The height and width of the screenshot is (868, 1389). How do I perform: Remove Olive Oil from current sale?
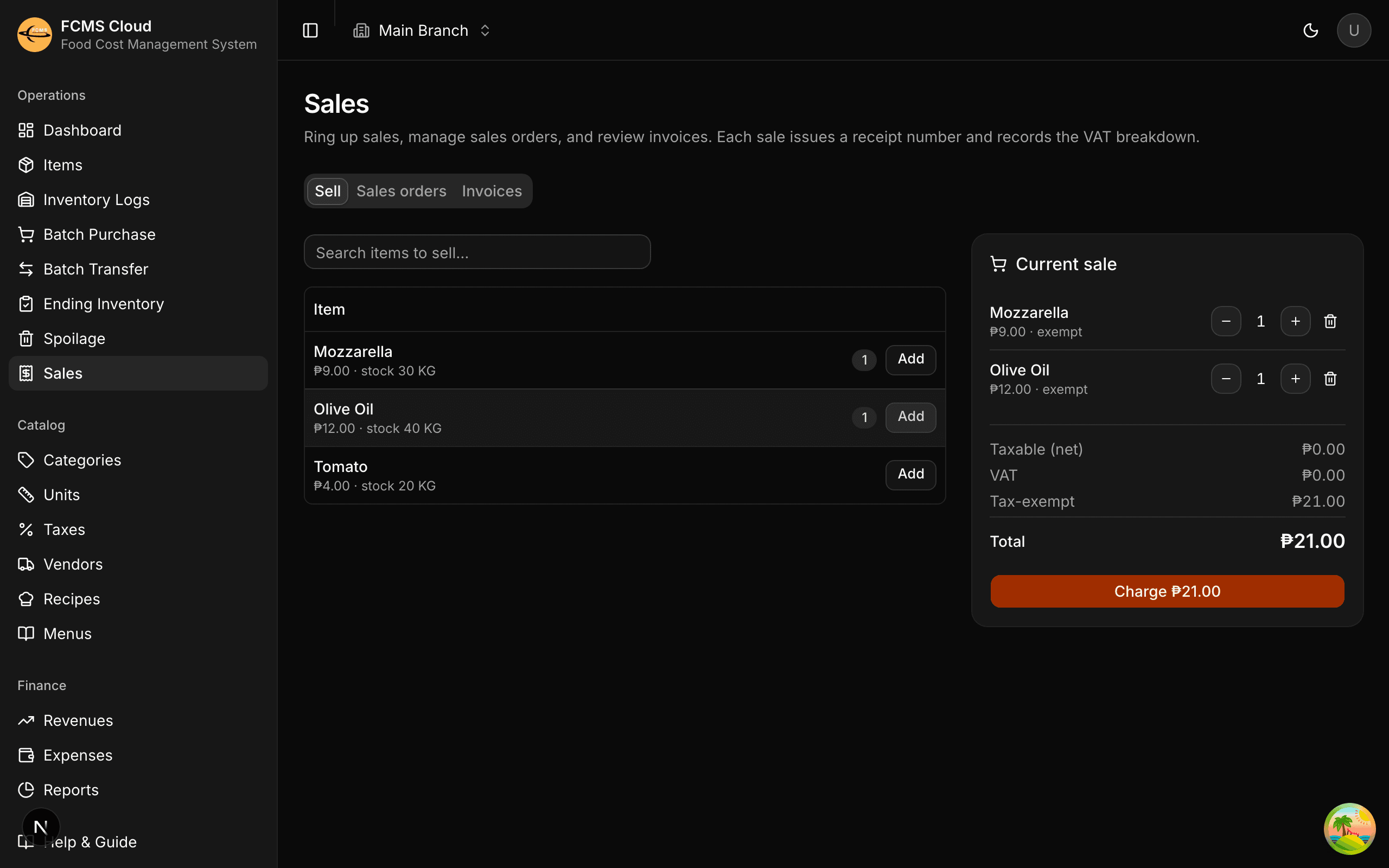tap(1330, 378)
